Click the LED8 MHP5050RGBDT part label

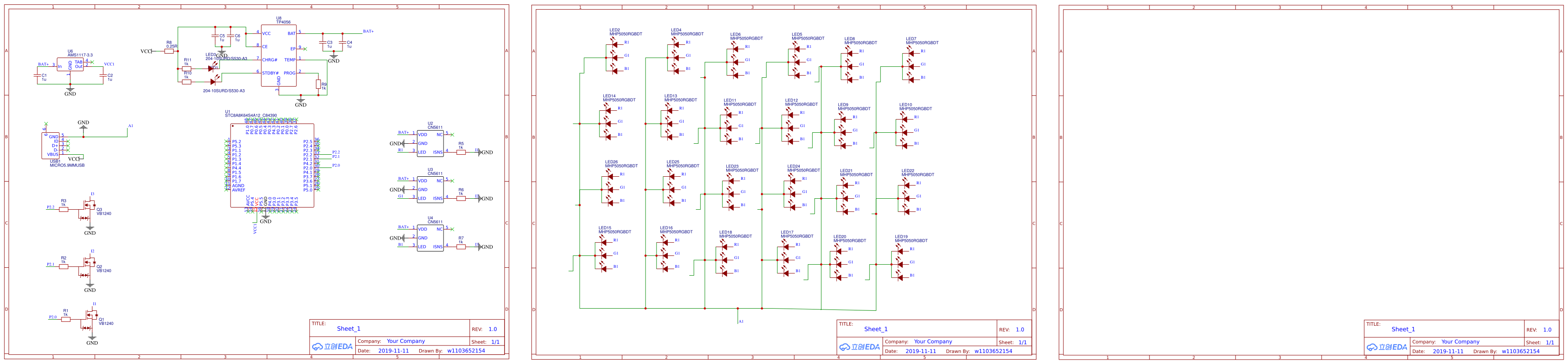(861, 43)
